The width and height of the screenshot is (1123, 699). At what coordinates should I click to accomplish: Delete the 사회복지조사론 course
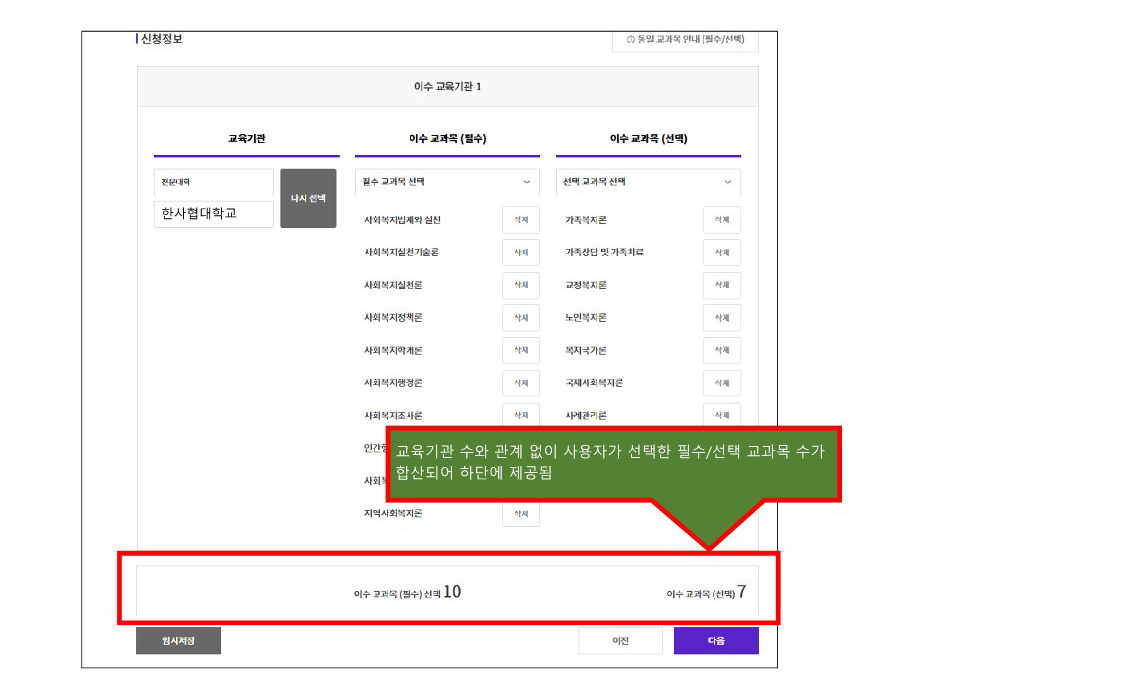point(521,415)
